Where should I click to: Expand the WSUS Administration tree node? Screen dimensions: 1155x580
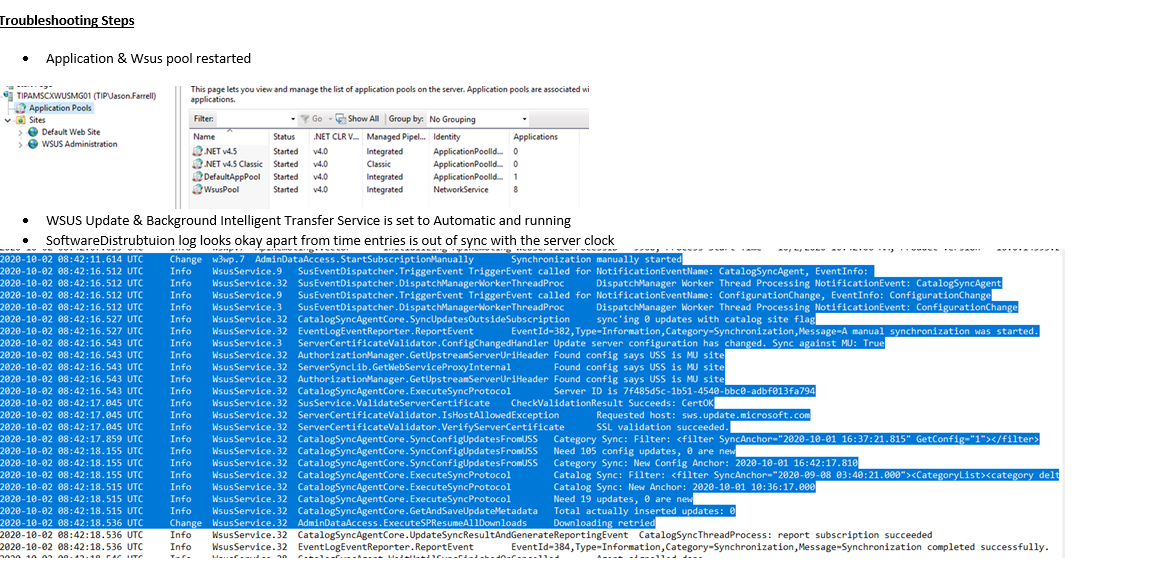19,144
